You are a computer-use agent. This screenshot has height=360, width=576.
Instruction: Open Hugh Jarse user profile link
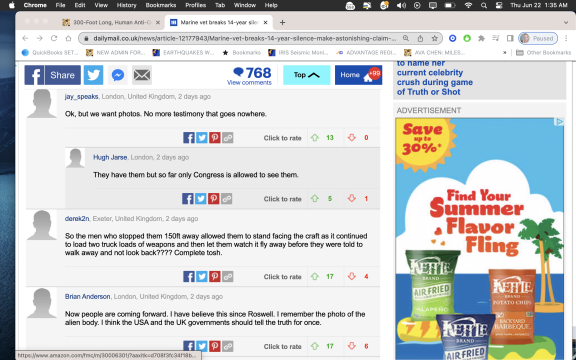(110, 157)
